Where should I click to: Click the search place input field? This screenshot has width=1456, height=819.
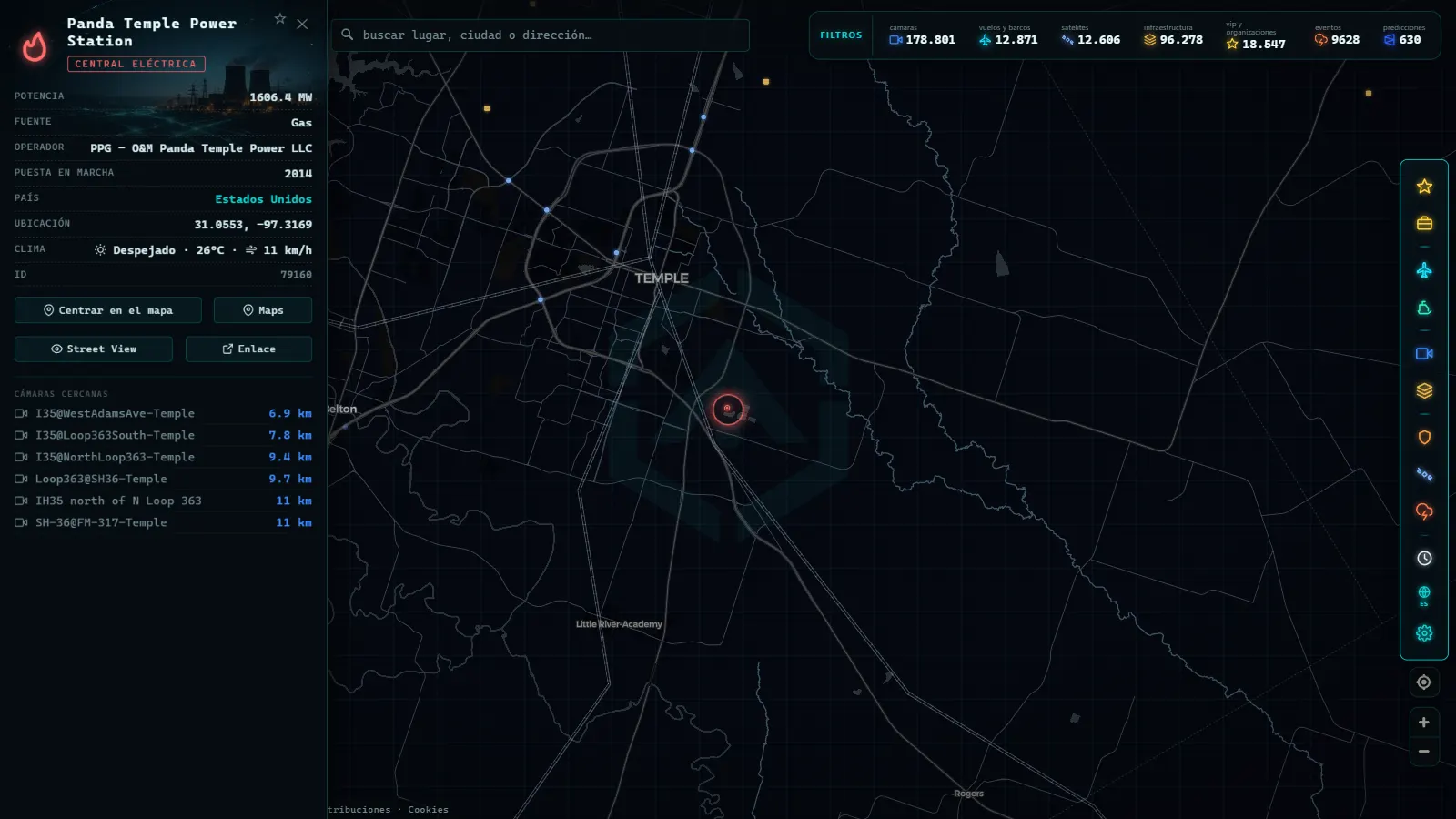[x=541, y=35]
